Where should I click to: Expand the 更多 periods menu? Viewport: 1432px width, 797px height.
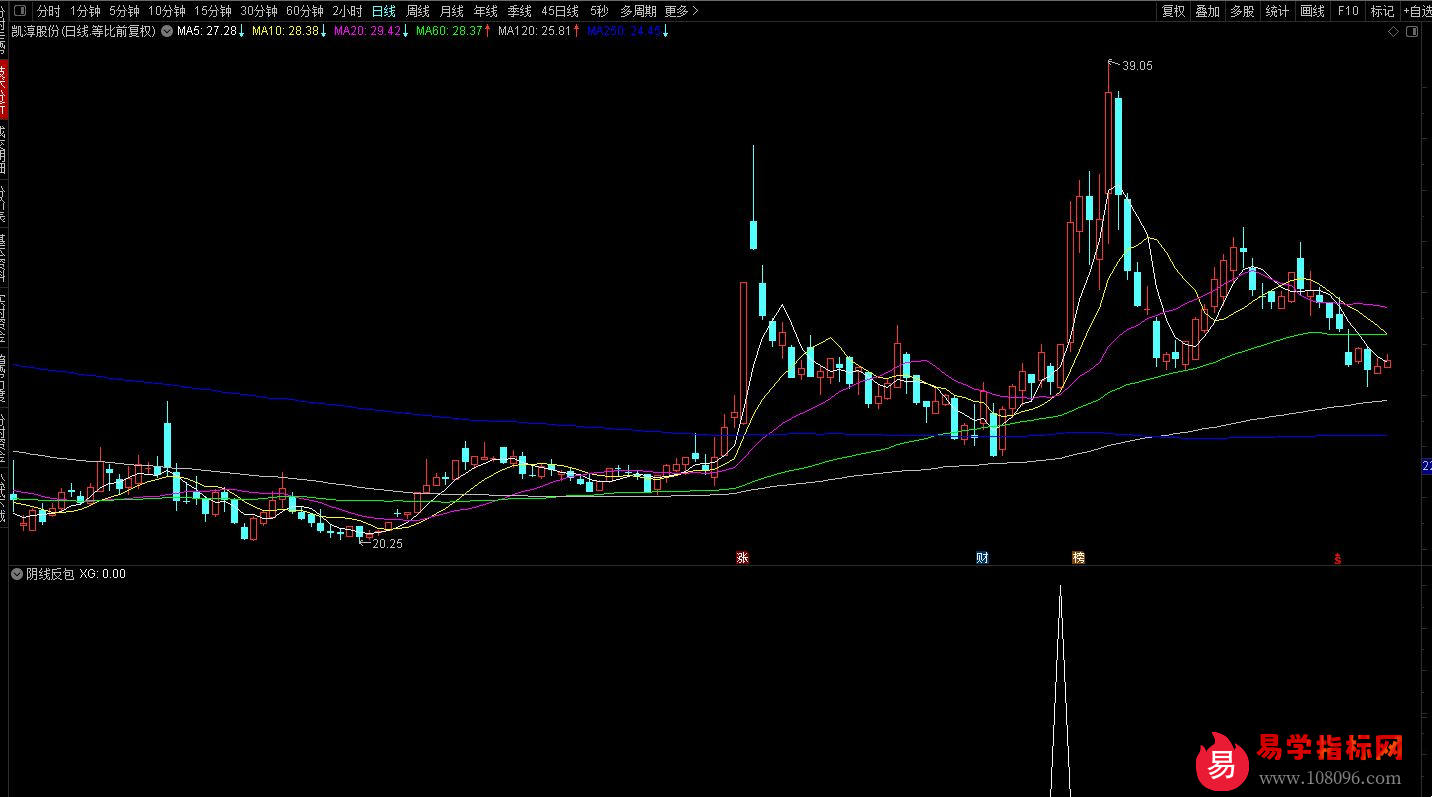[x=681, y=11]
